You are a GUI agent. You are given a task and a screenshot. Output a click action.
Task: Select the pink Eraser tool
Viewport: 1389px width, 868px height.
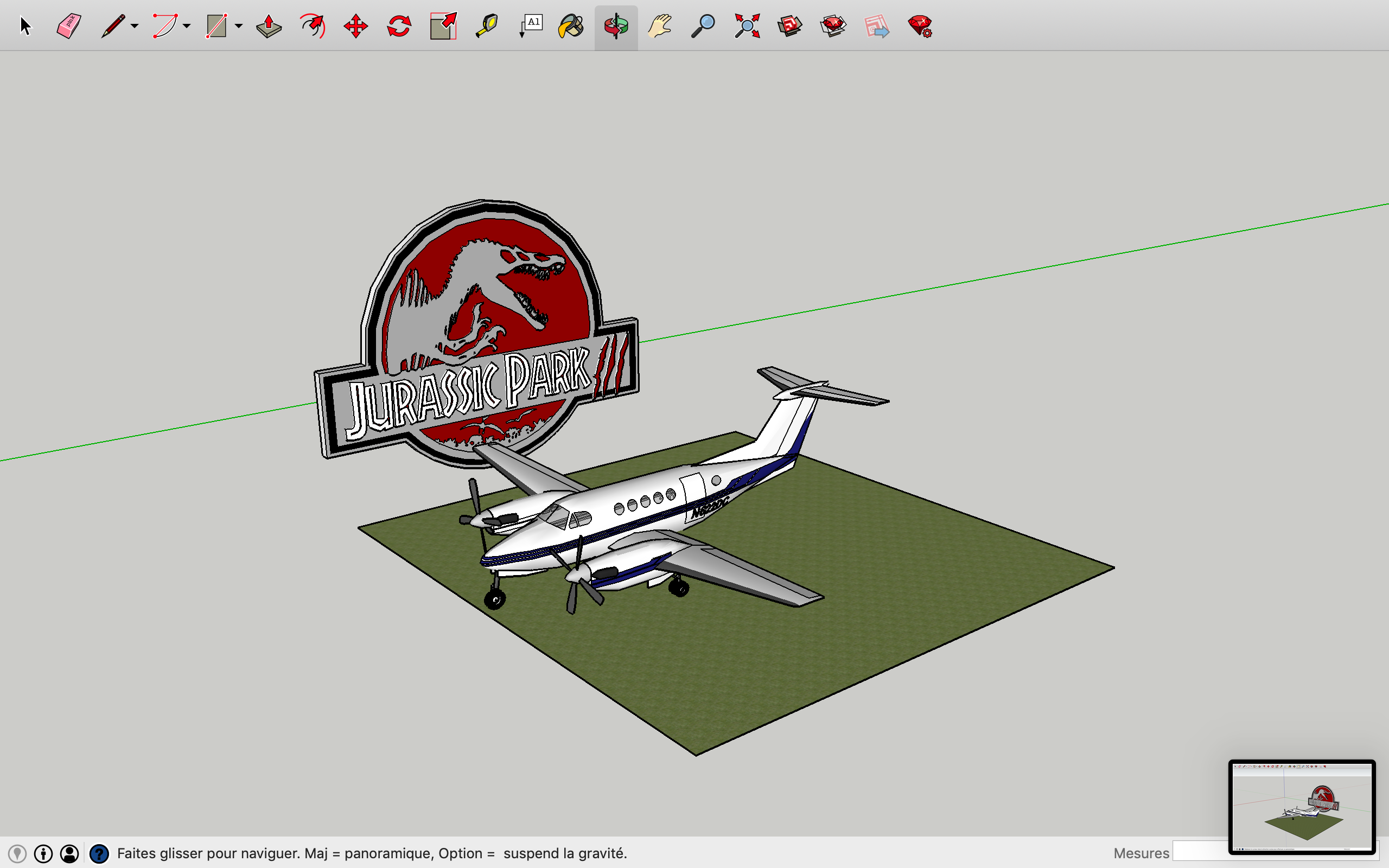click(x=69, y=27)
